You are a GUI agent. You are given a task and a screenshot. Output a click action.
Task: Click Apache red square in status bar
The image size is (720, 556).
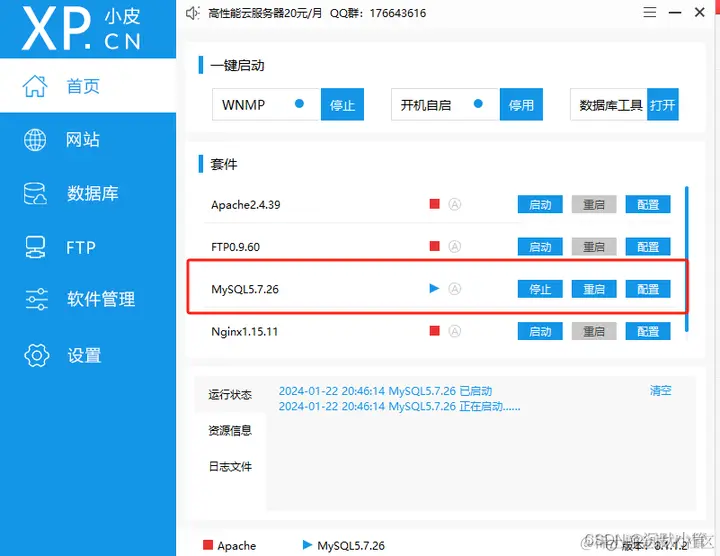coord(208,545)
